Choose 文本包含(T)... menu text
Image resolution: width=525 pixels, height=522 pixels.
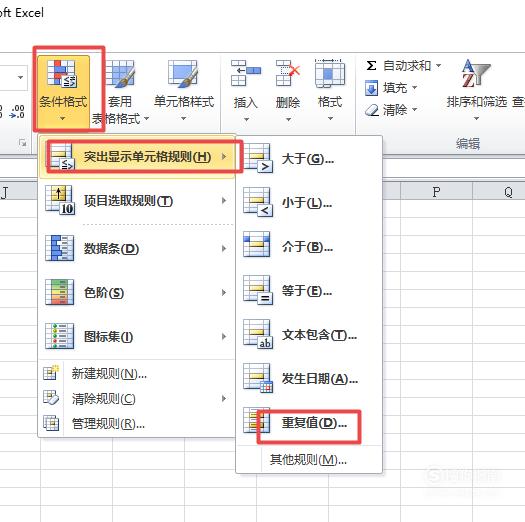pyautogui.click(x=319, y=335)
